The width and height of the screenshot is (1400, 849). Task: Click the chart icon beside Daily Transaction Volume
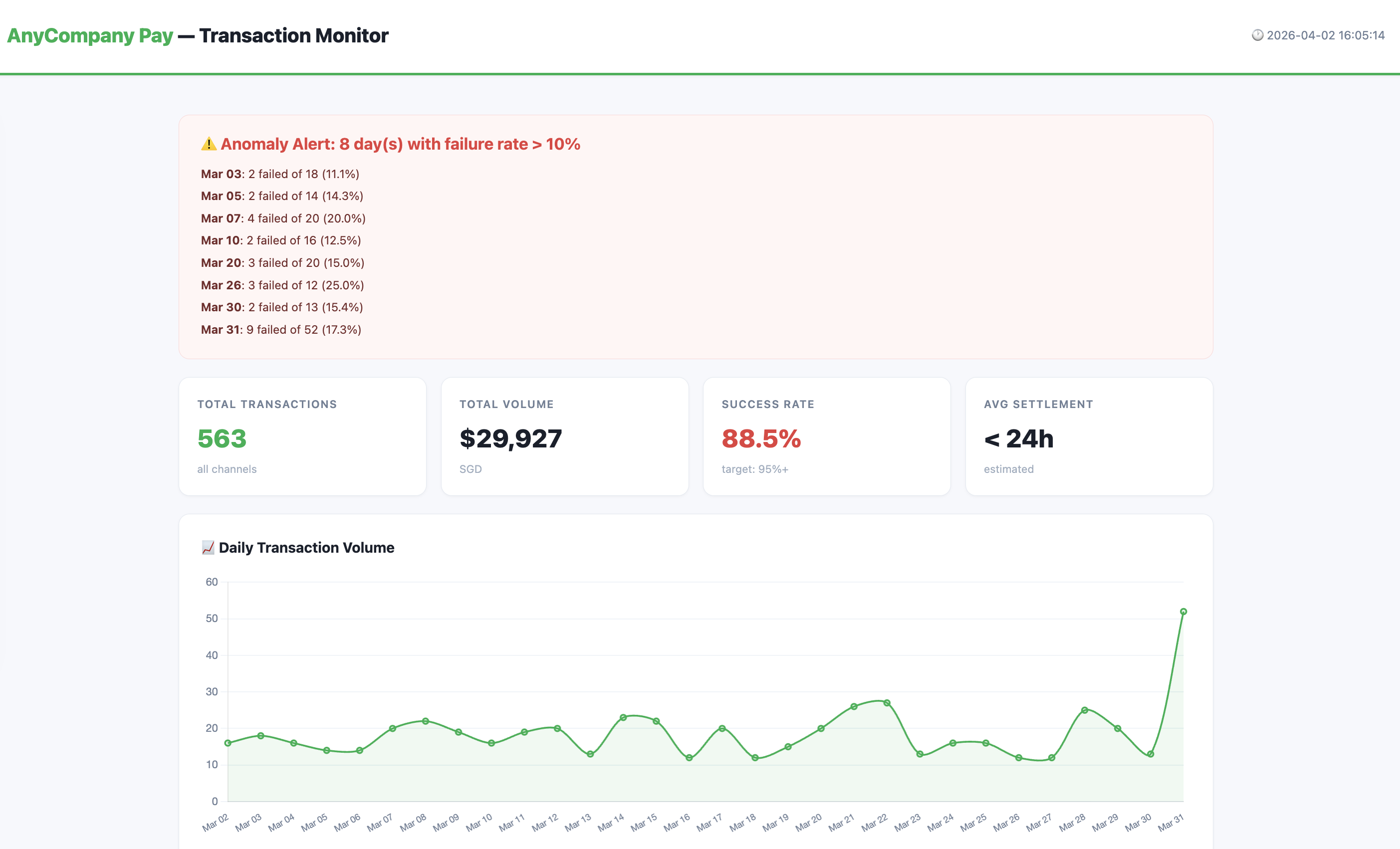tap(208, 547)
